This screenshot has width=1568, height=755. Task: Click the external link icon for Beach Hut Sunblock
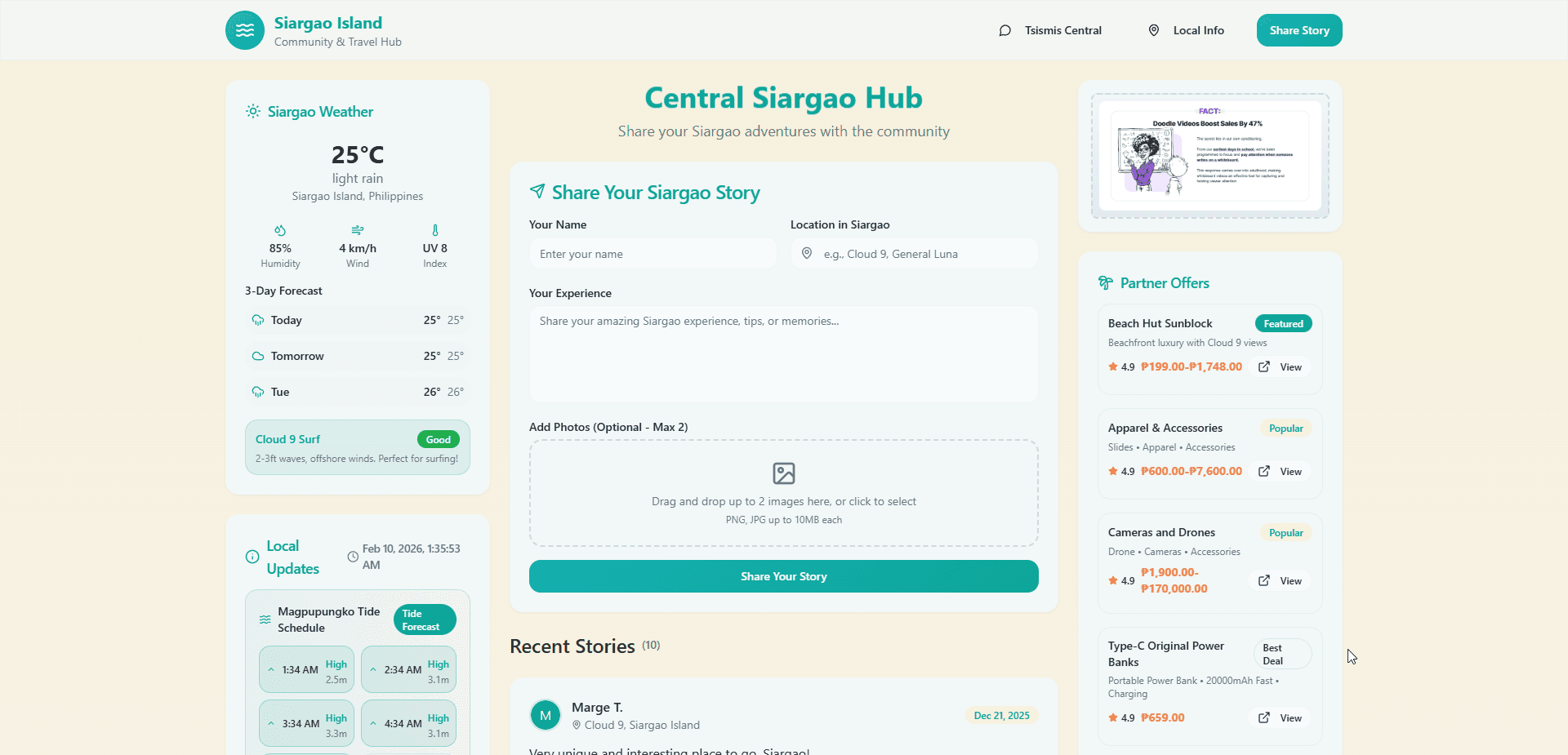click(1264, 367)
